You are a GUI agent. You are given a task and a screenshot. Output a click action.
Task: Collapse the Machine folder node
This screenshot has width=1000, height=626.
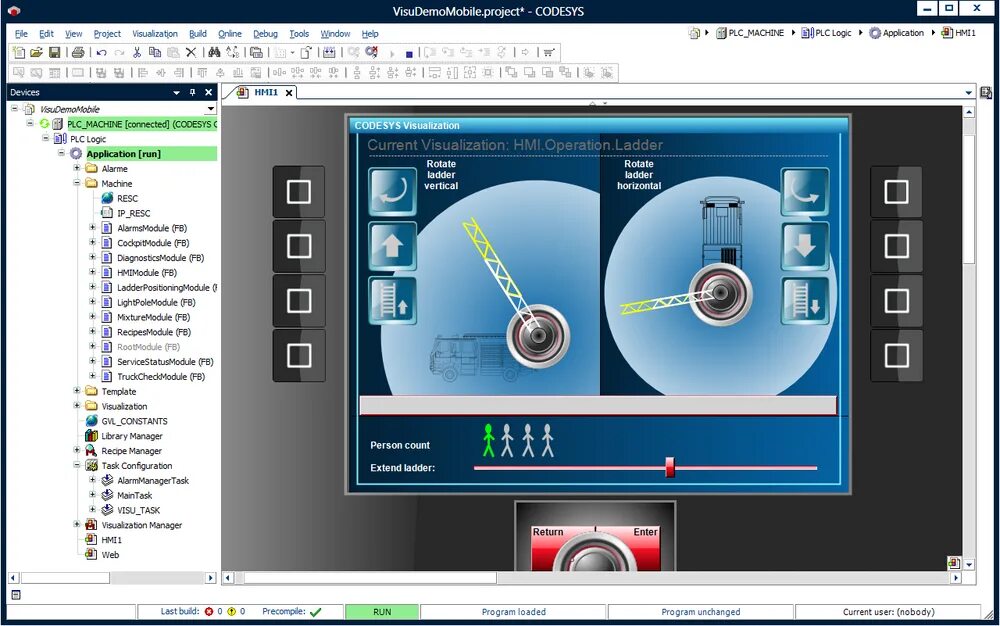pyautogui.click(x=77, y=183)
